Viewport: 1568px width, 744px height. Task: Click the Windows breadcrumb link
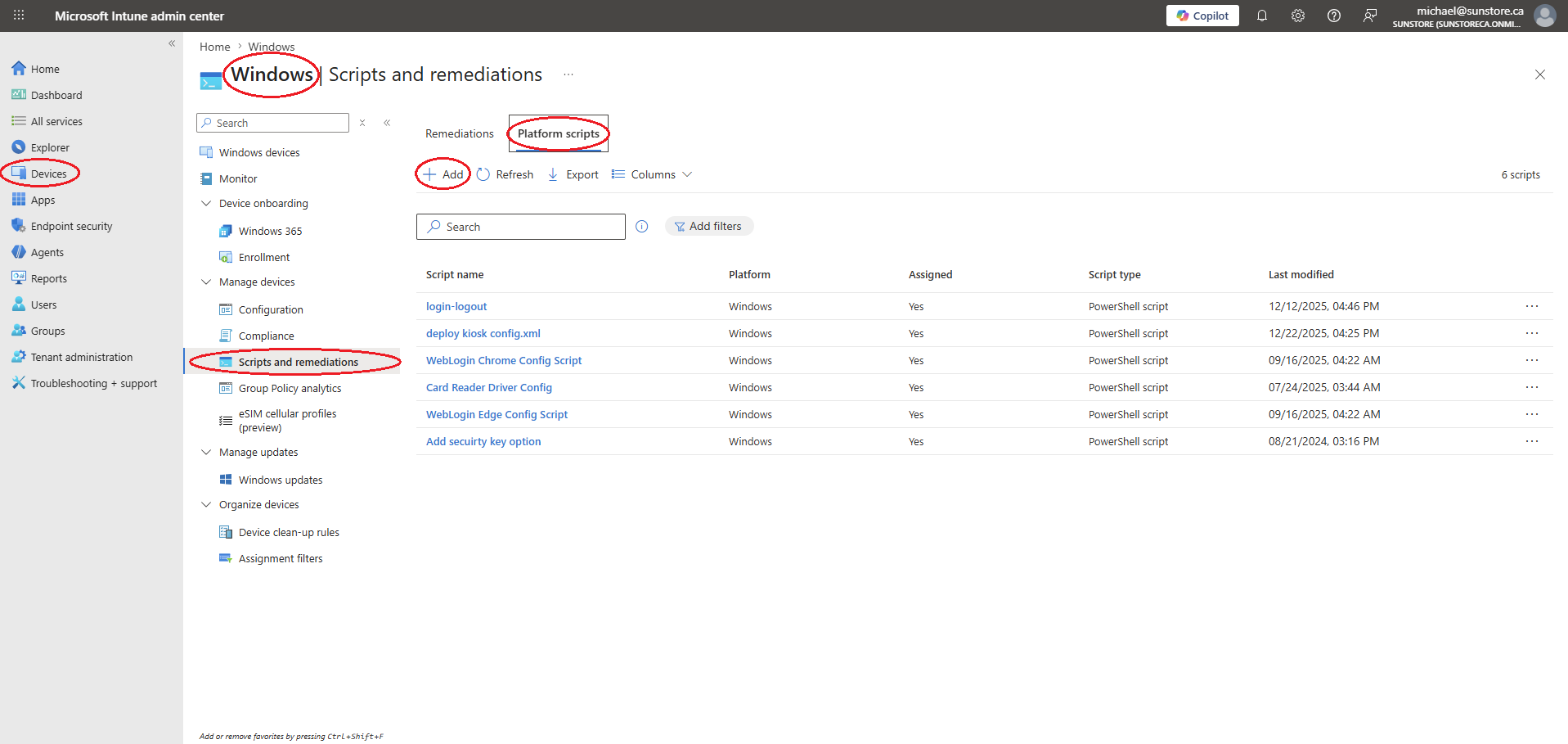[272, 47]
